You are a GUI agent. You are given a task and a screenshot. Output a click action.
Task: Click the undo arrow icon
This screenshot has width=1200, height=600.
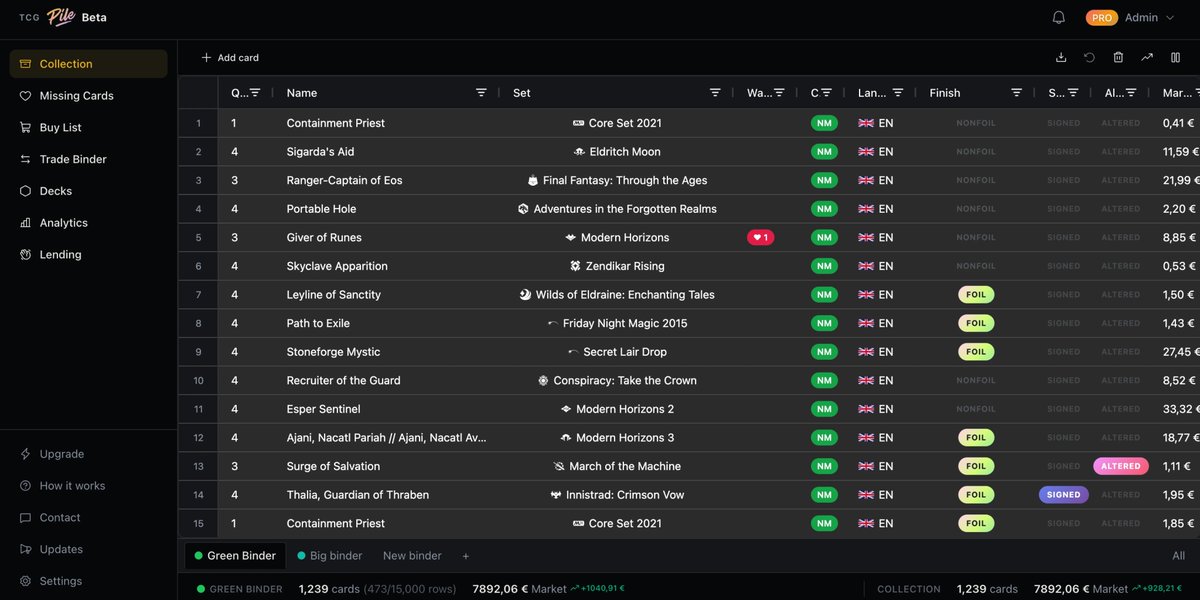(1089, 57)
